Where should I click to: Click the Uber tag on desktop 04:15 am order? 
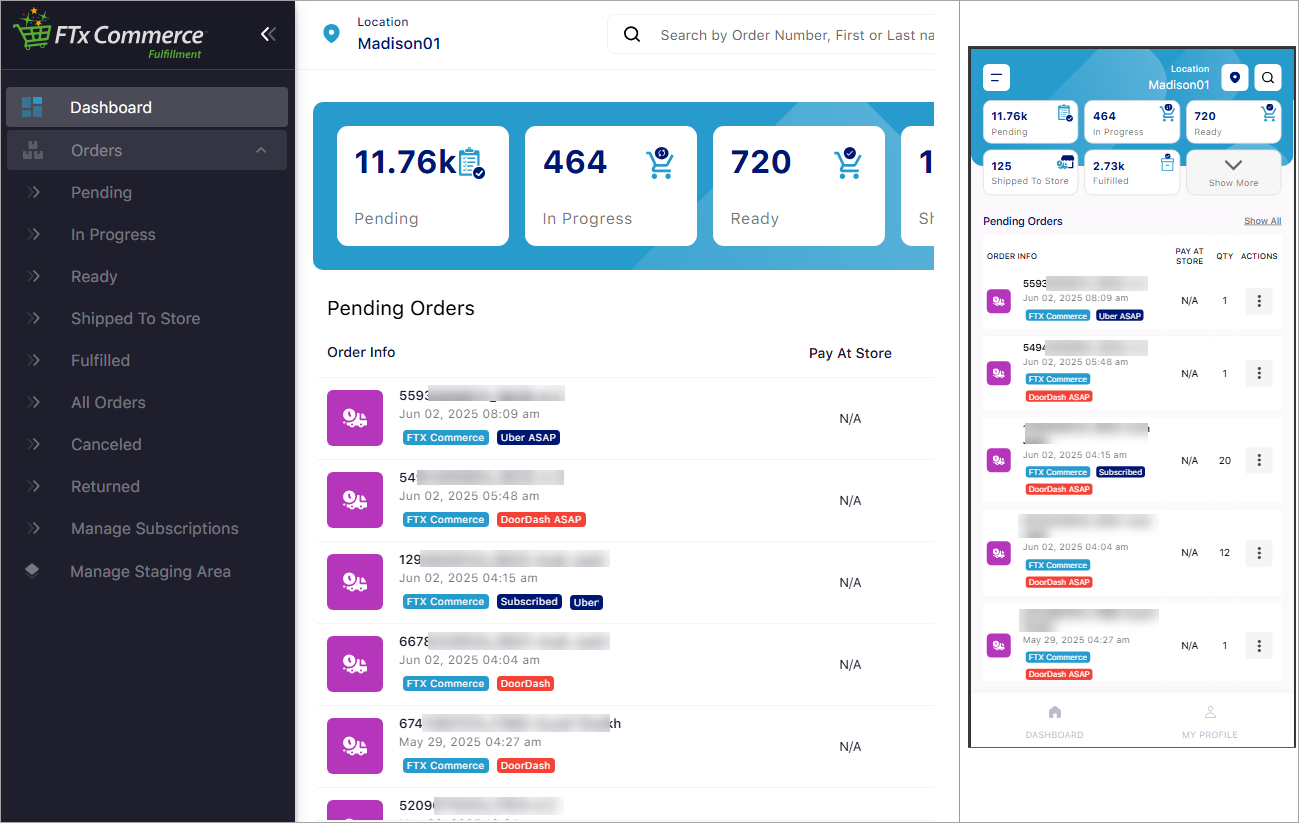coord(586,602)
